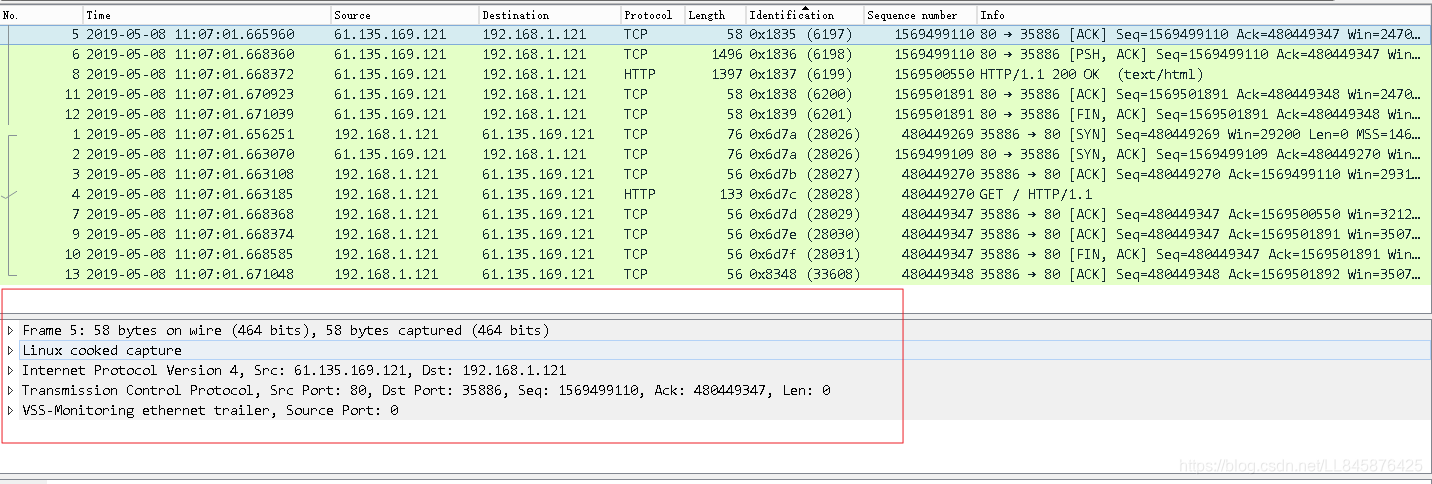This screenshot has width=1432, height=484.
Task: Select packet number 13 row
Action: [x=716, y=274]
